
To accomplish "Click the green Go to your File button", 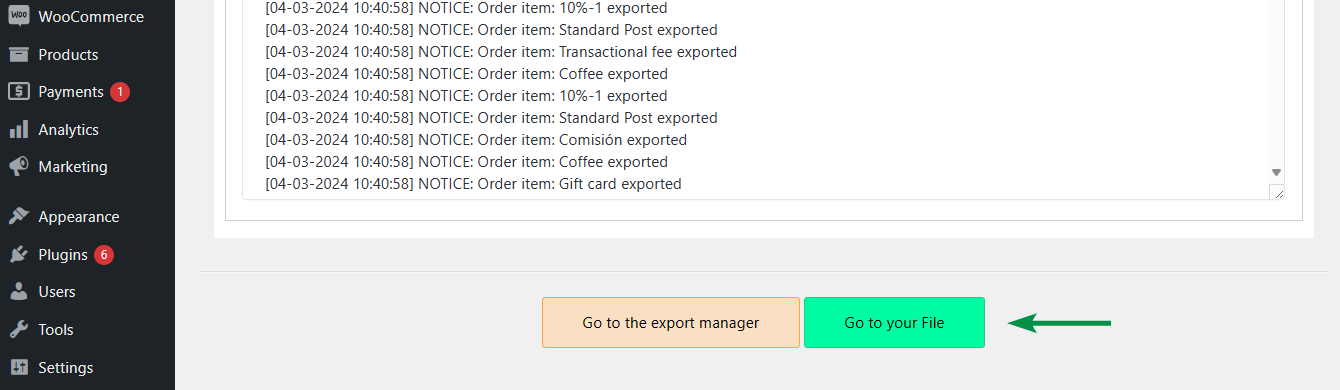I will click(x=894, y=323).
